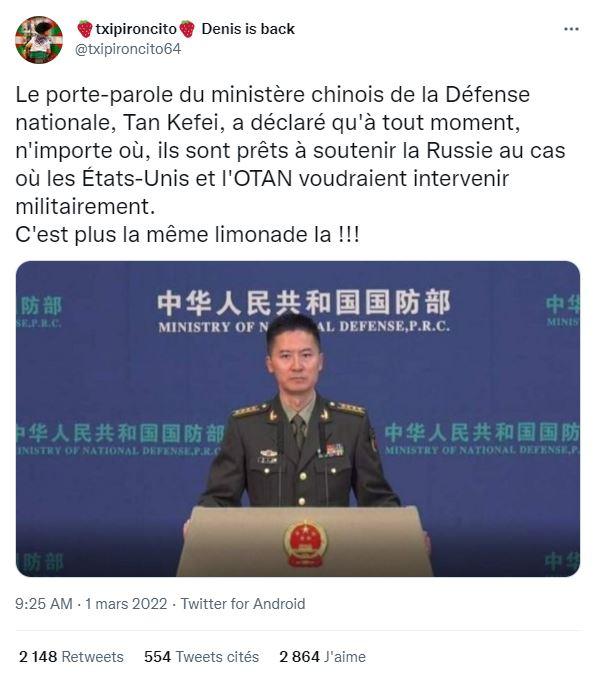Open the attached press conference photo
Image resolution: width=595 pixels, height=678 pixels.
point(298,419)
